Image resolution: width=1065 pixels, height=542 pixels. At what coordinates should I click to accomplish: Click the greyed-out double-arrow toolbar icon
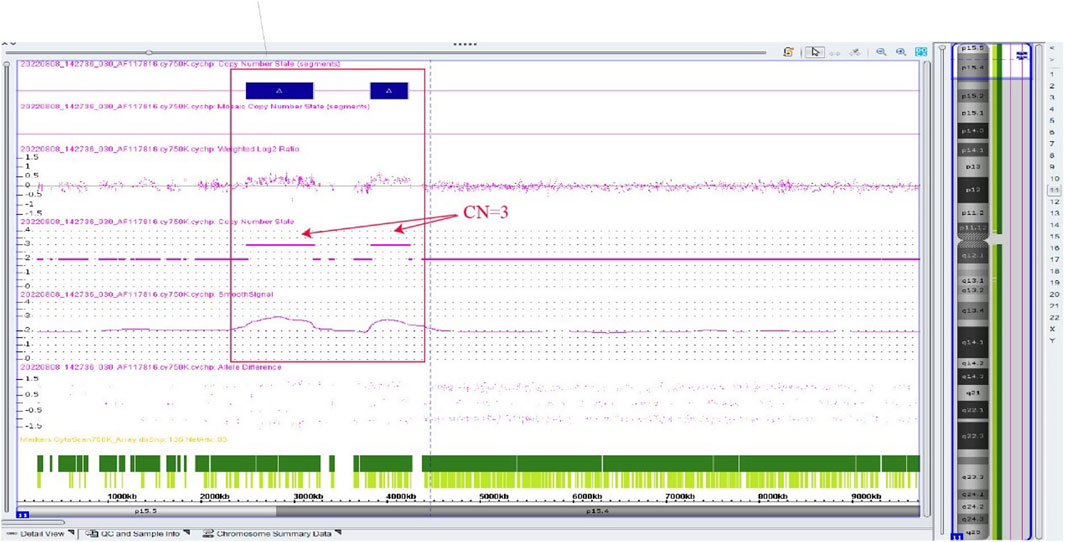tap(835, 52)
